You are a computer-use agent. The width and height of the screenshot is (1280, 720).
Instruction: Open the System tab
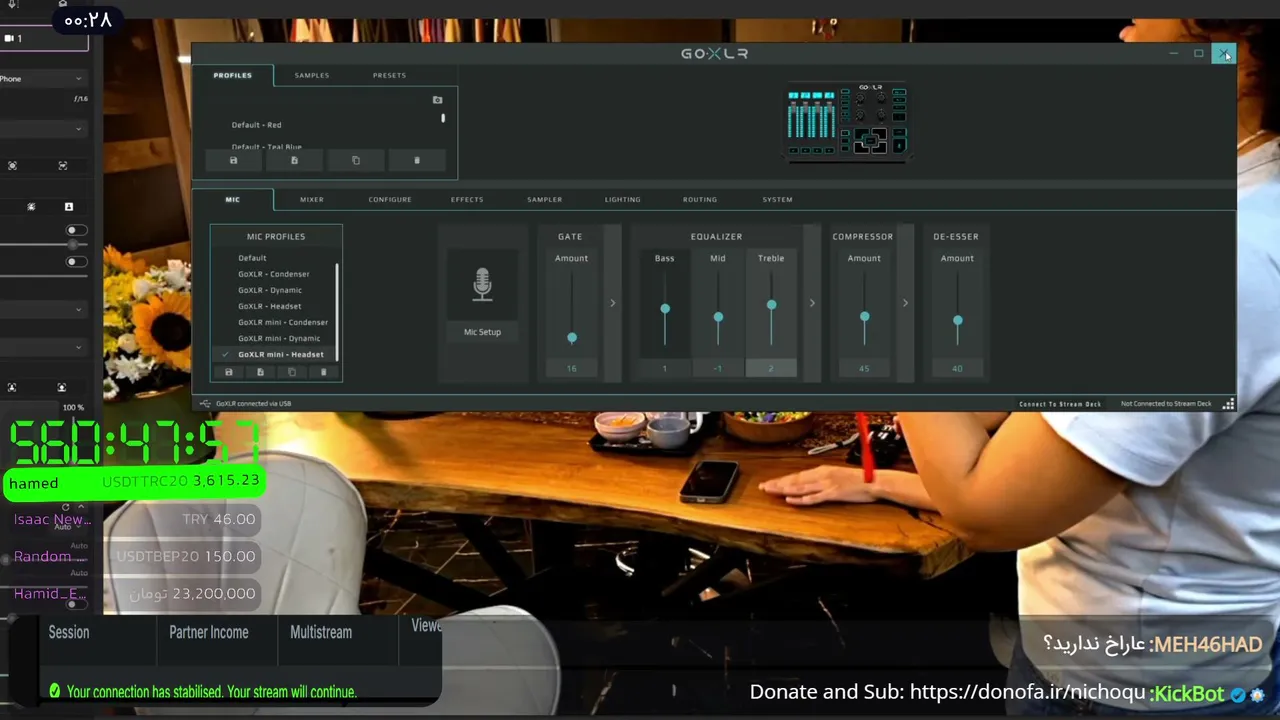[777, 199]
